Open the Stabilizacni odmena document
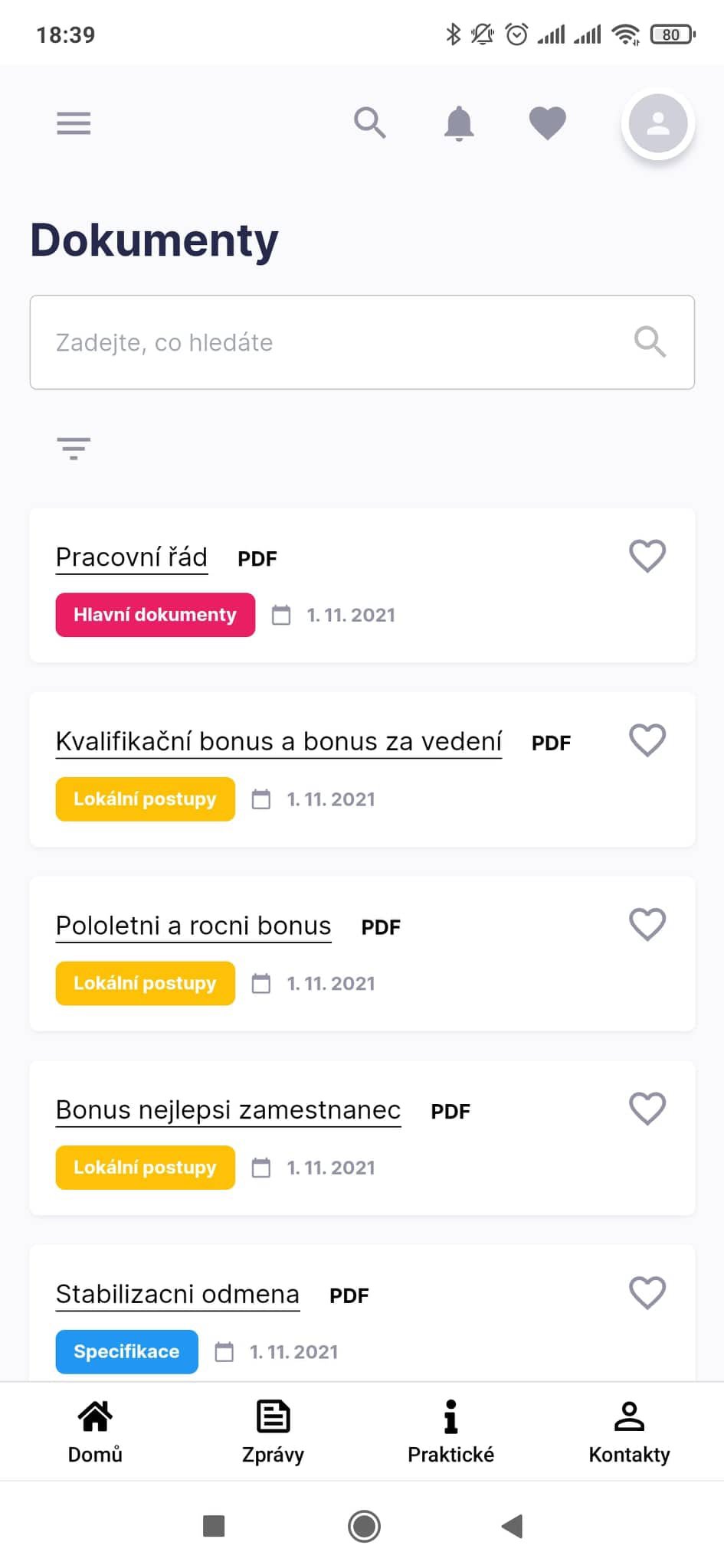The width and height of the screenshot is (724, 1568). pyautogui.click(x=178, y=1294)
